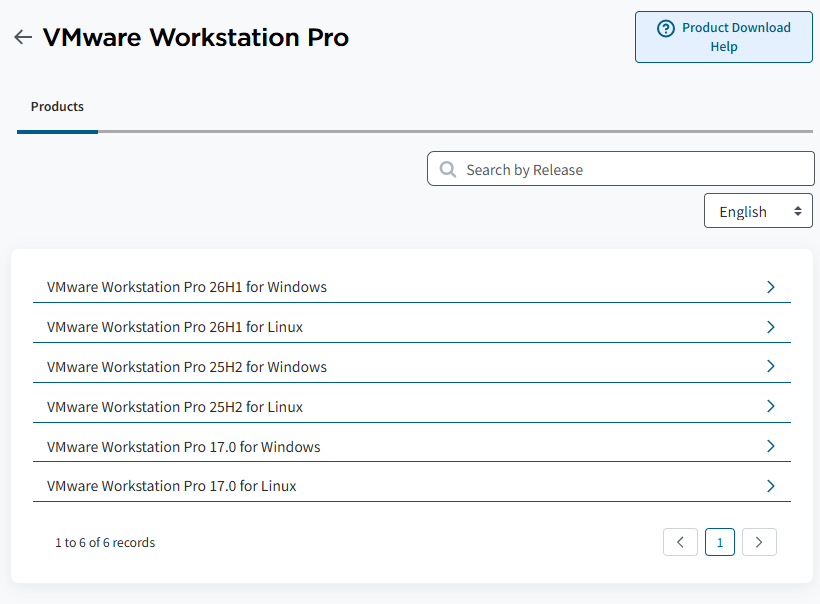Expand chevron for 26H1 for Linux row

pyautogui.click(x=770, y=327)
